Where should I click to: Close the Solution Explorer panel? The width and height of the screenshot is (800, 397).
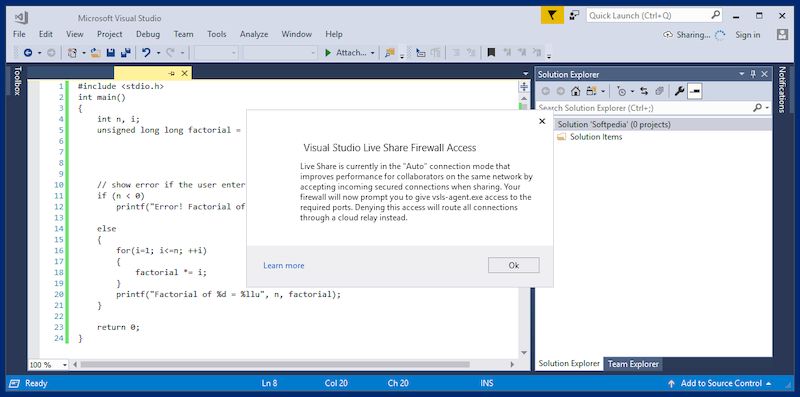coord(764,75)
